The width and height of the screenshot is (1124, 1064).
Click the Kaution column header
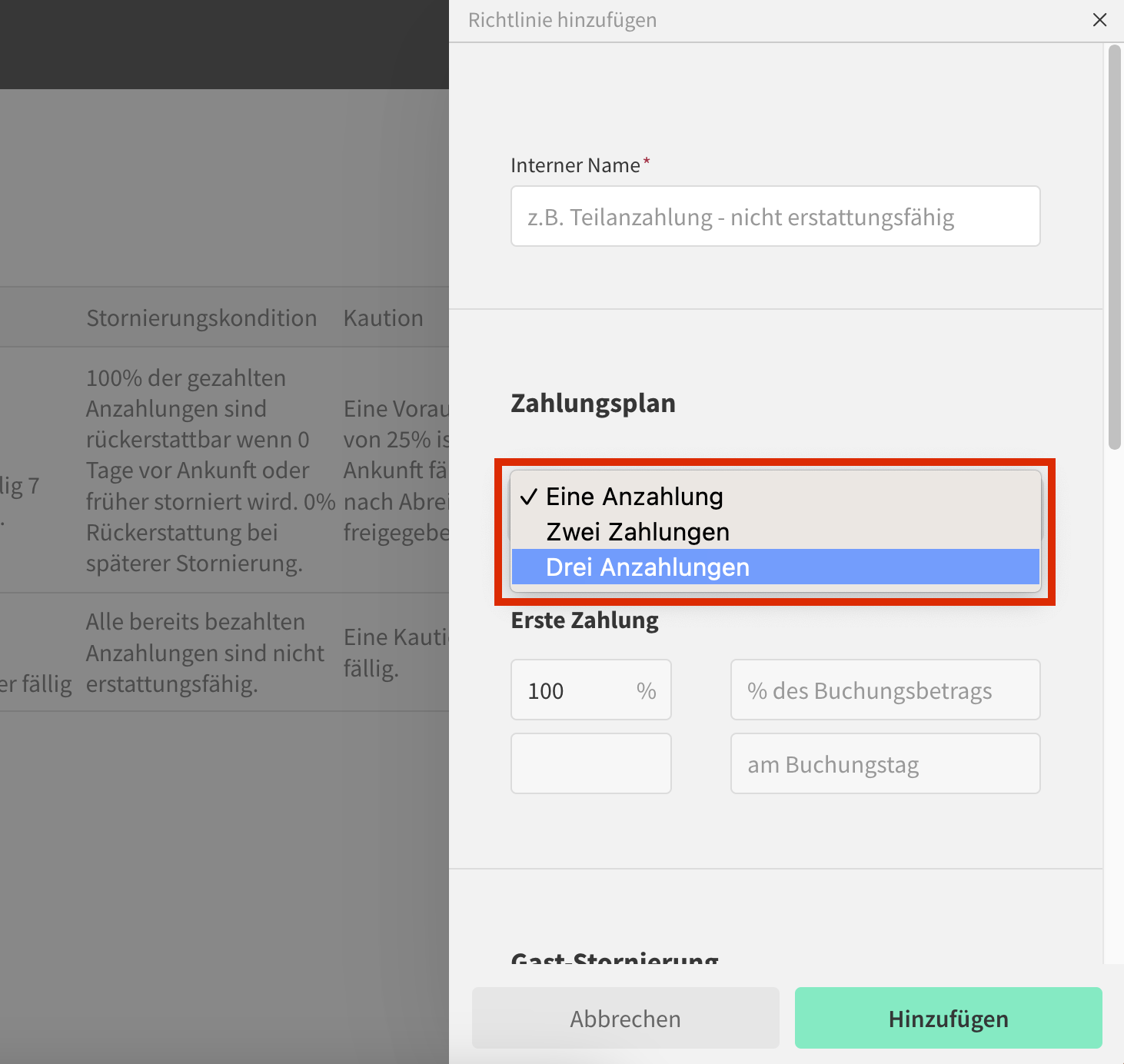(383, 318)
